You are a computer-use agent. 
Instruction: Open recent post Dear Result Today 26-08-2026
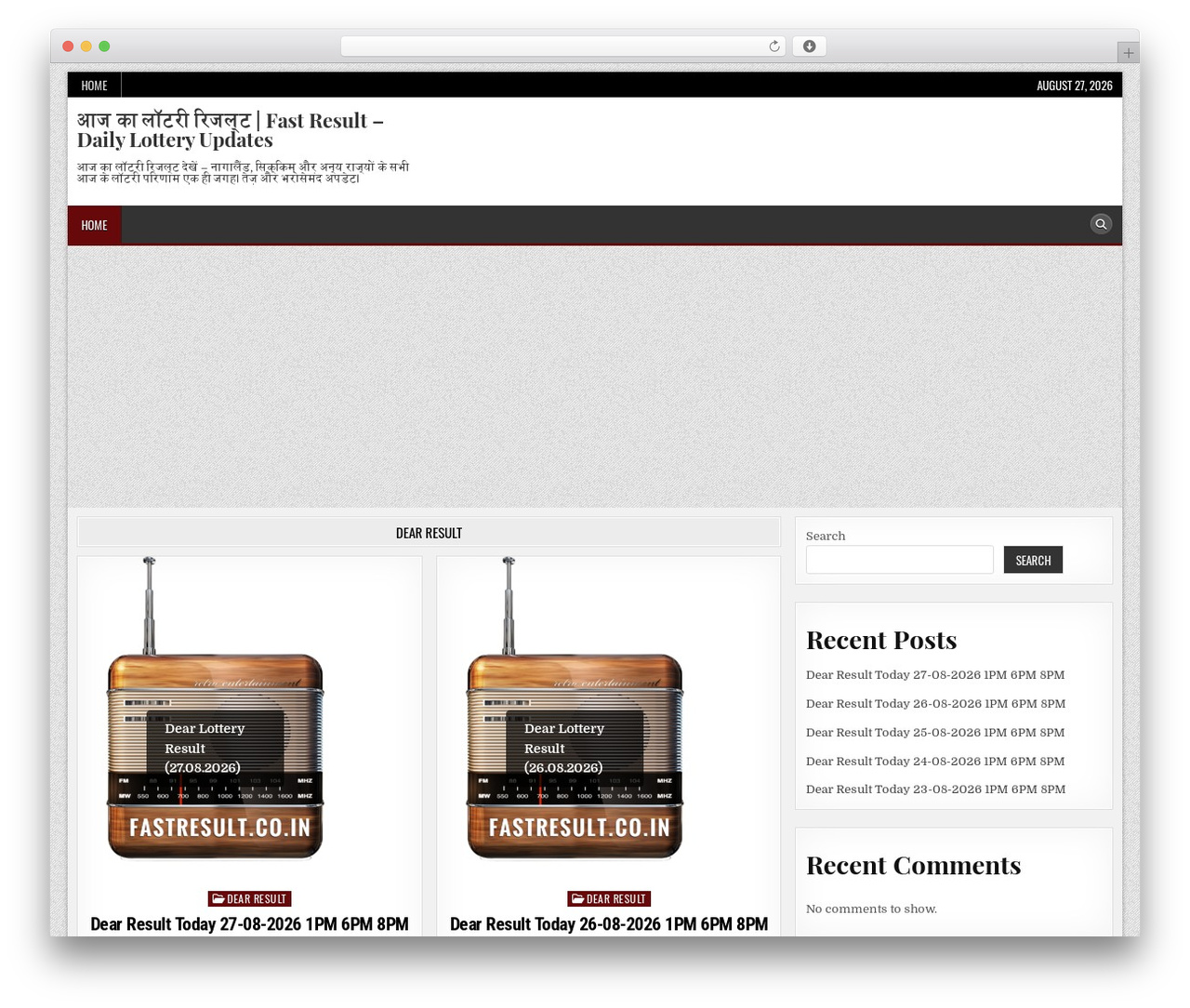(x=935, y=704)
